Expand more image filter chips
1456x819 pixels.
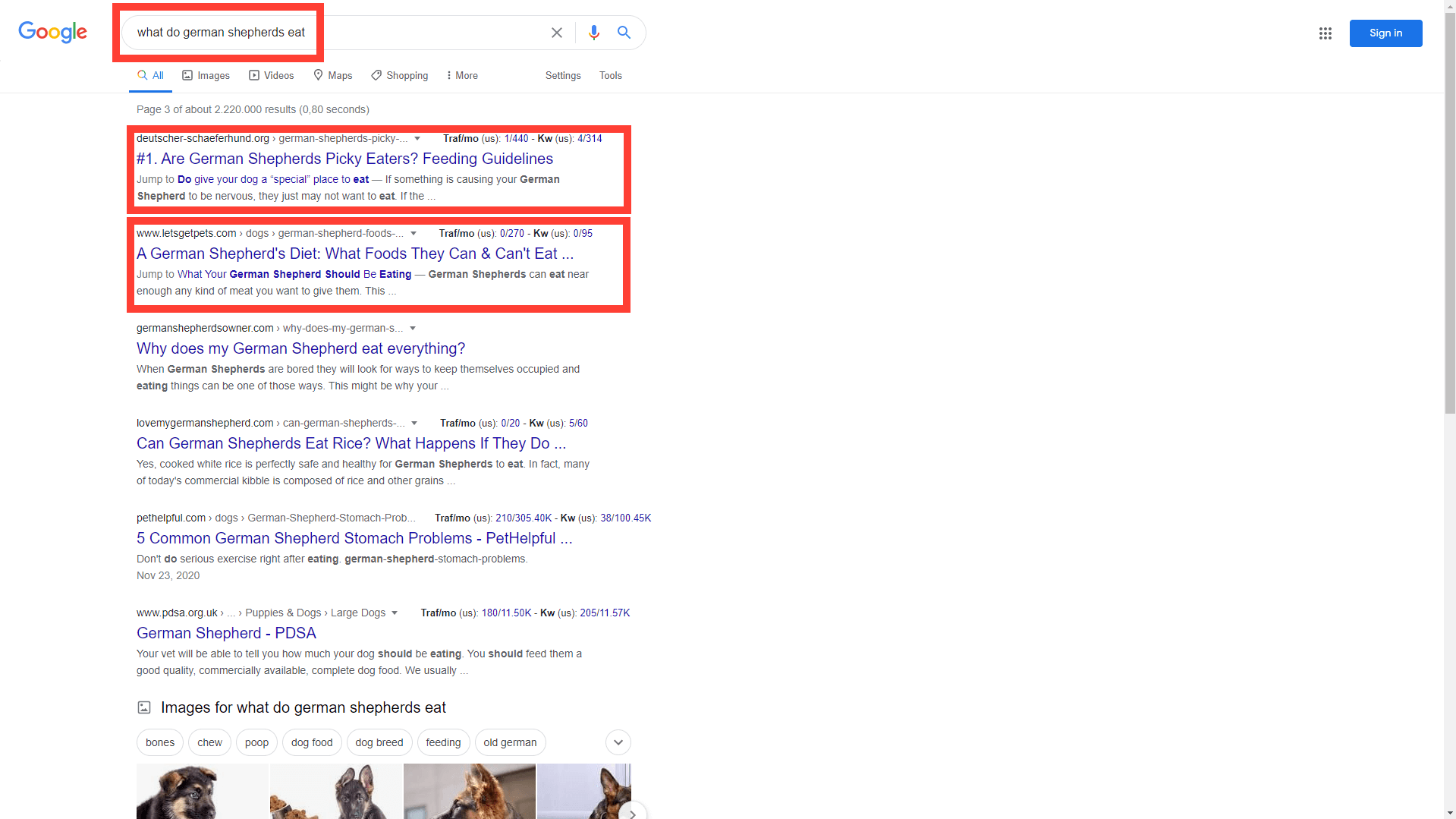point(618,742)
